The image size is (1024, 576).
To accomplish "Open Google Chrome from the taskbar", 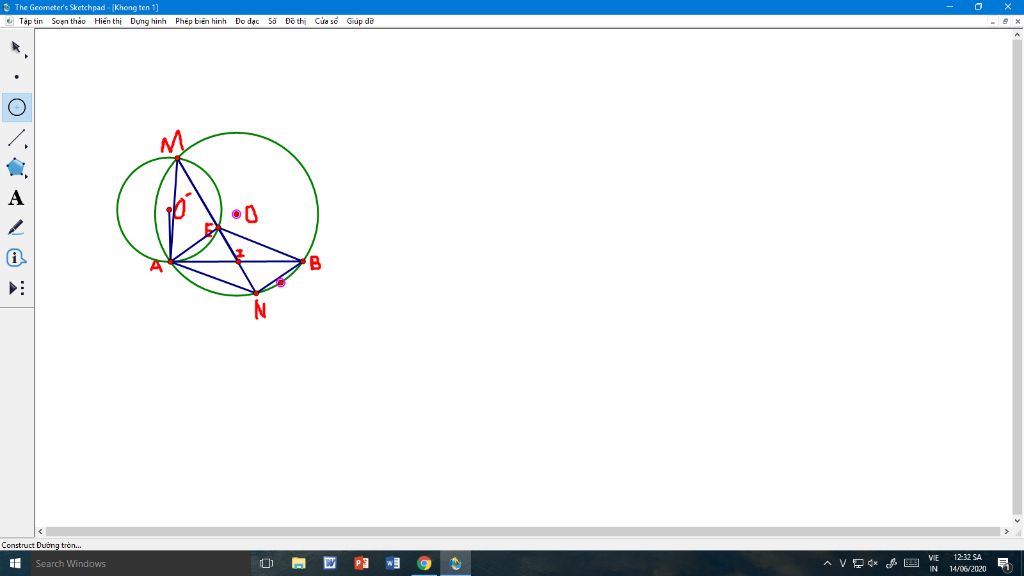I will [424, 563].
